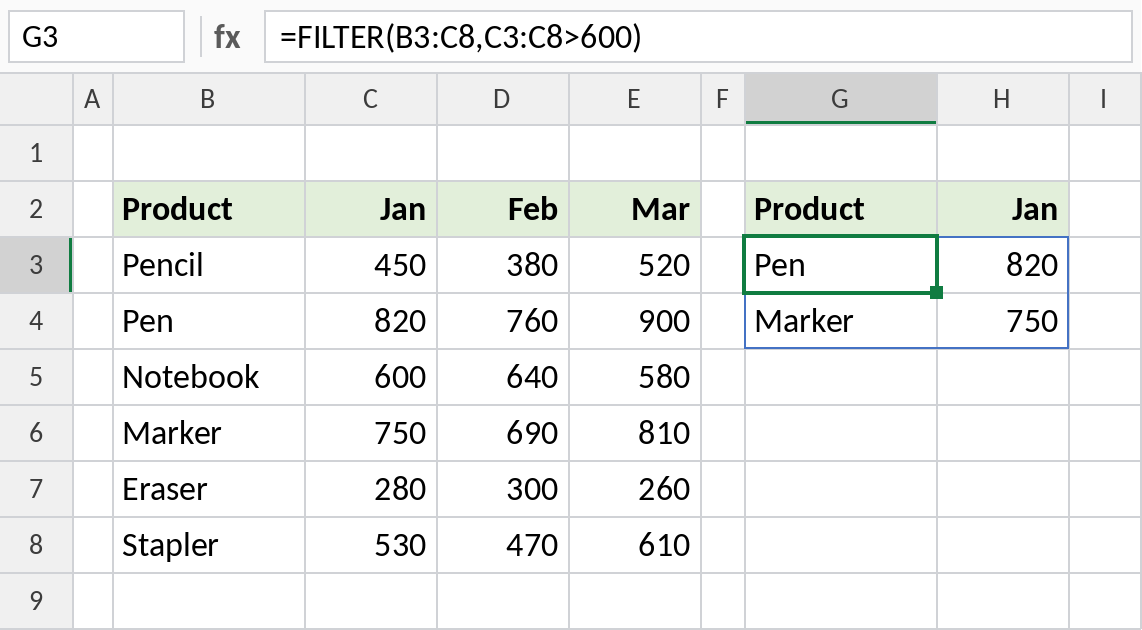1142x630 pixels.
Task: Select the Pencil cell
Action: [208, 265]
